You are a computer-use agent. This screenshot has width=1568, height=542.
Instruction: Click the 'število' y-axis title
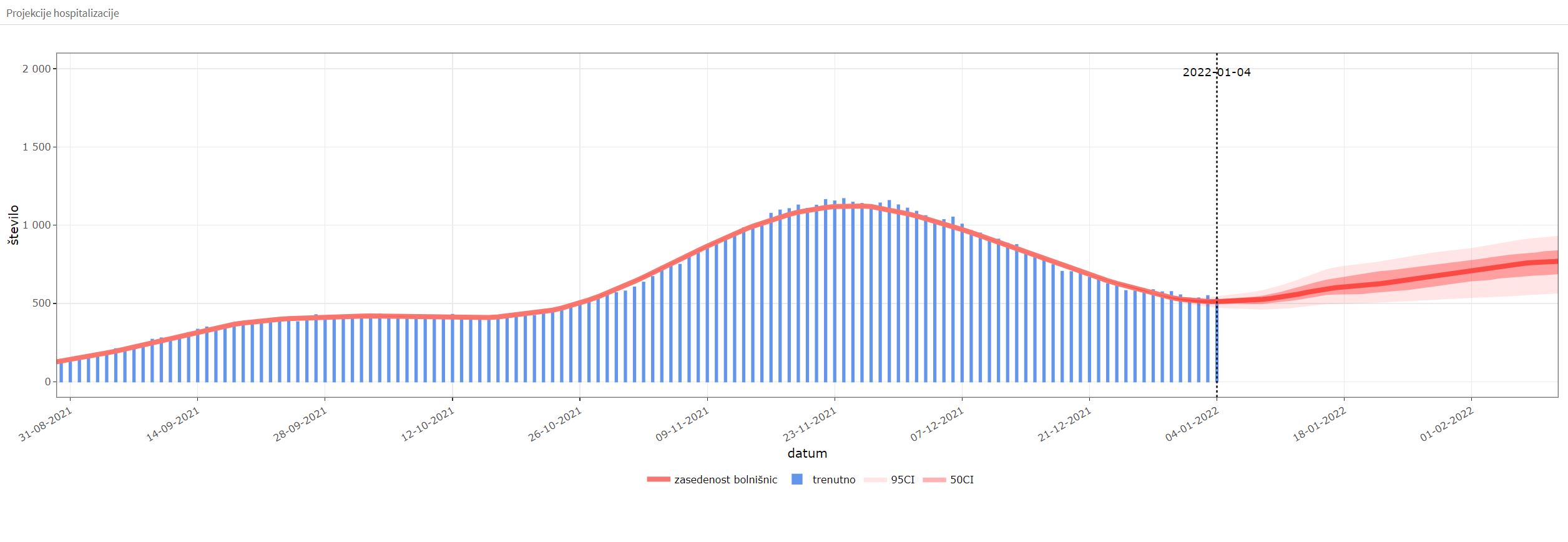[x=14, y=225]
